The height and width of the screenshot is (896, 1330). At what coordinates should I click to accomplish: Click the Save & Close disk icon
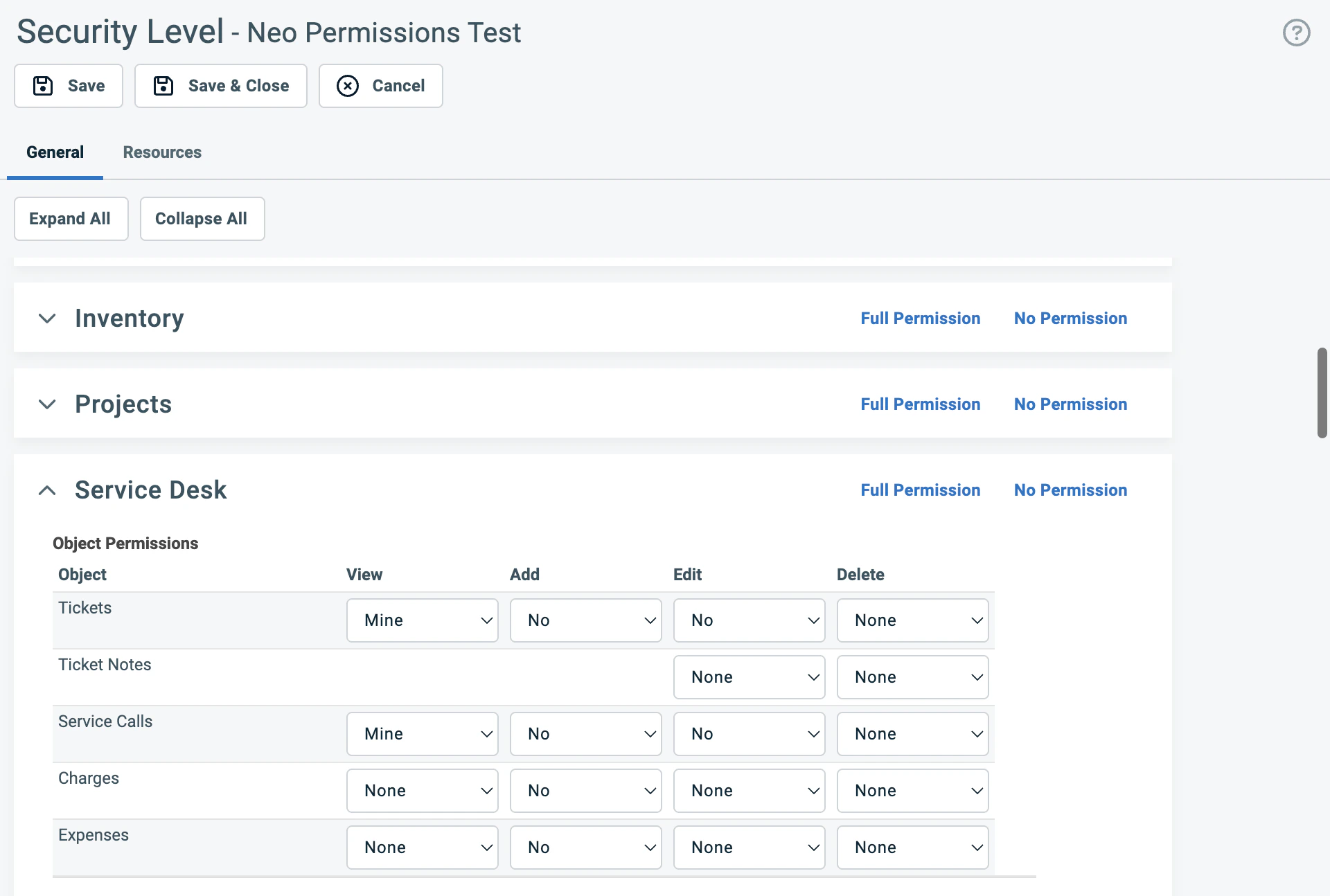[162, 85]
